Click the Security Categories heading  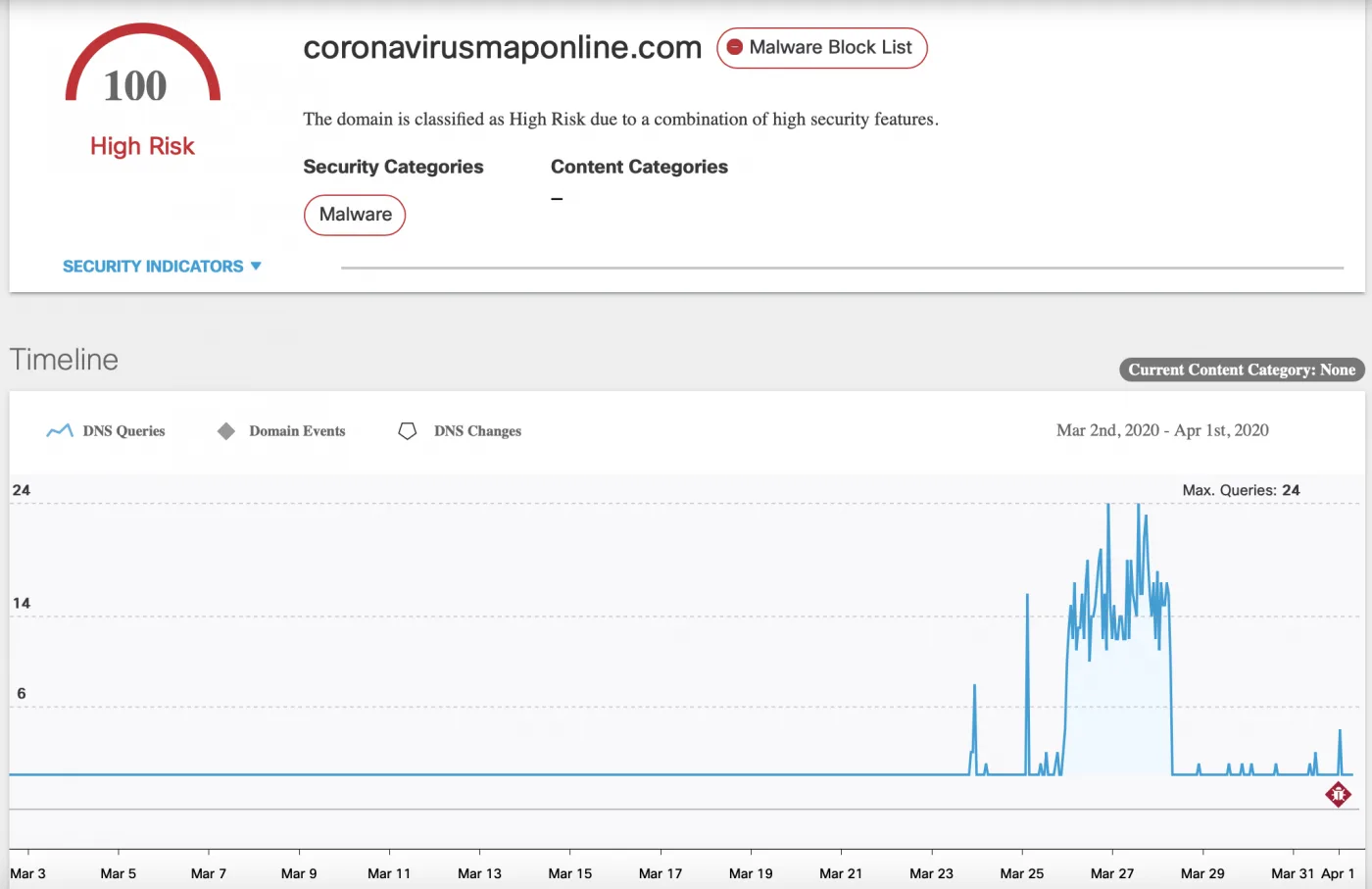click(x=393, y=167)
